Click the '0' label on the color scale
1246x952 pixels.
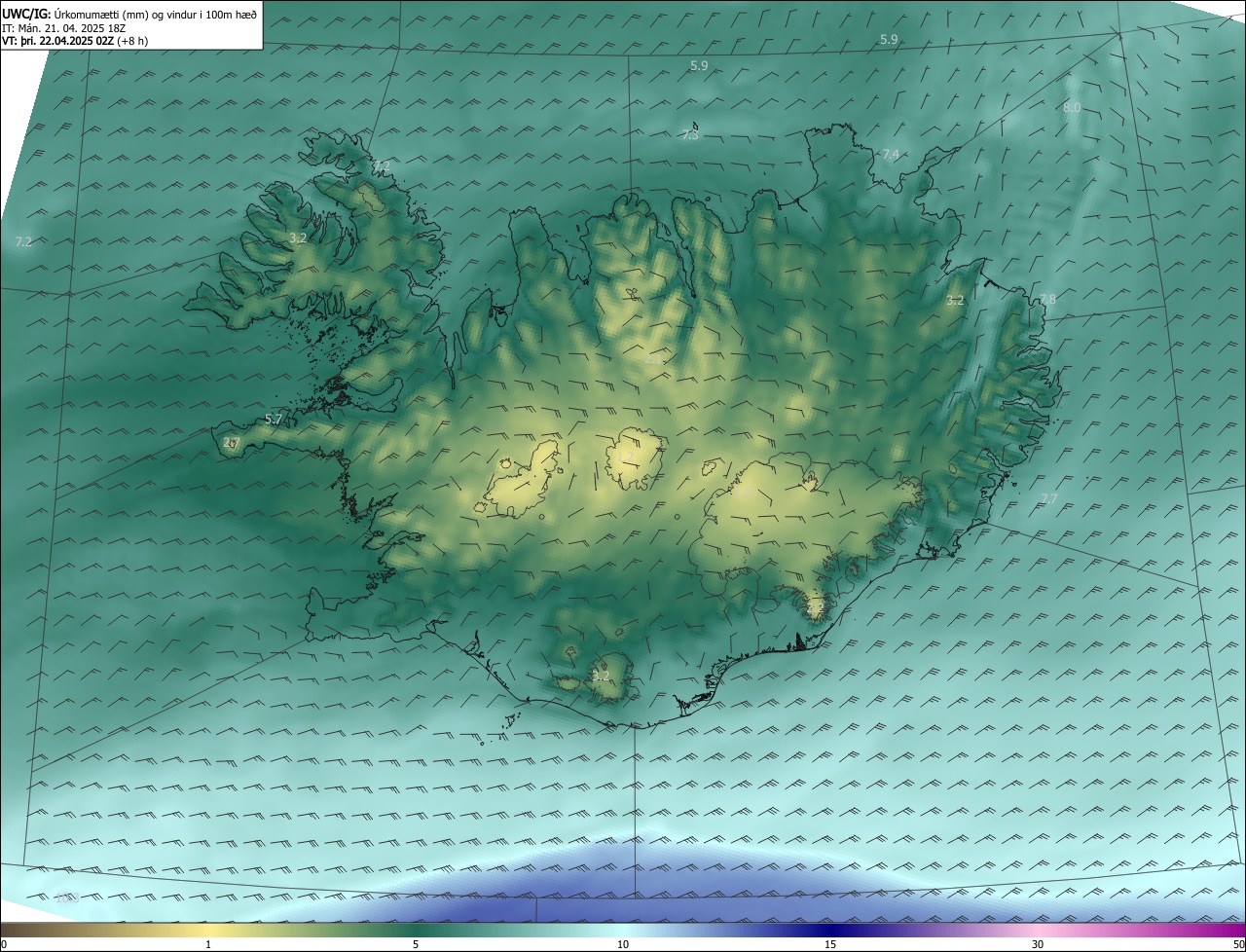pos(4,944)
